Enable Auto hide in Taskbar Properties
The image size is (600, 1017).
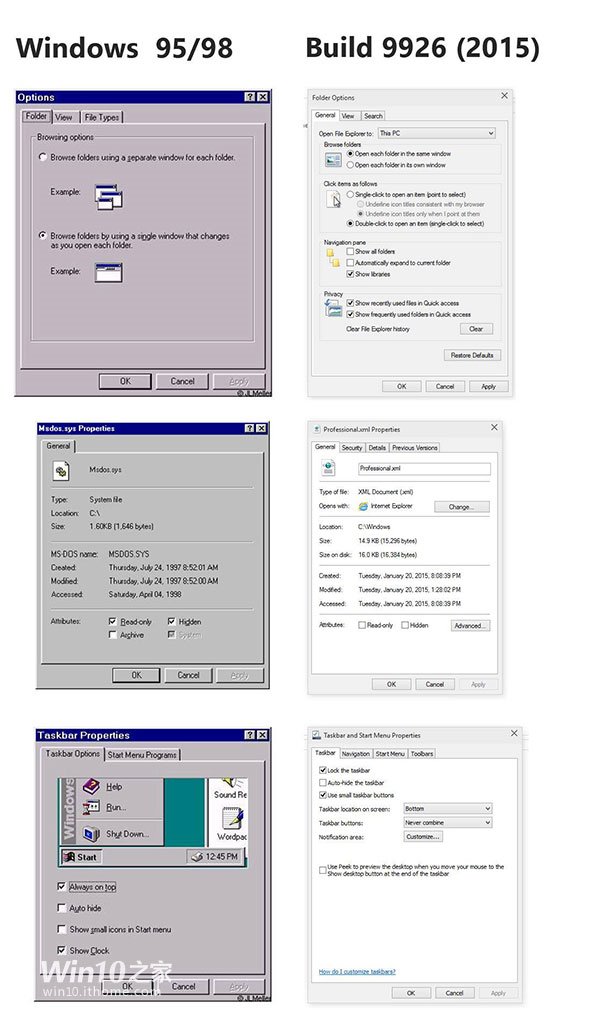(62, 907)
